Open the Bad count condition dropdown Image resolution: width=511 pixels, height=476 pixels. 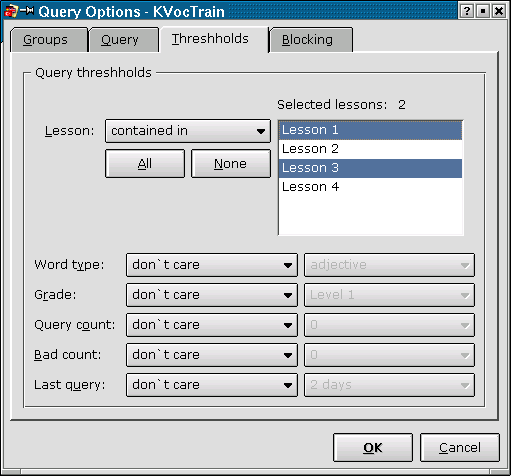(212, 355)
